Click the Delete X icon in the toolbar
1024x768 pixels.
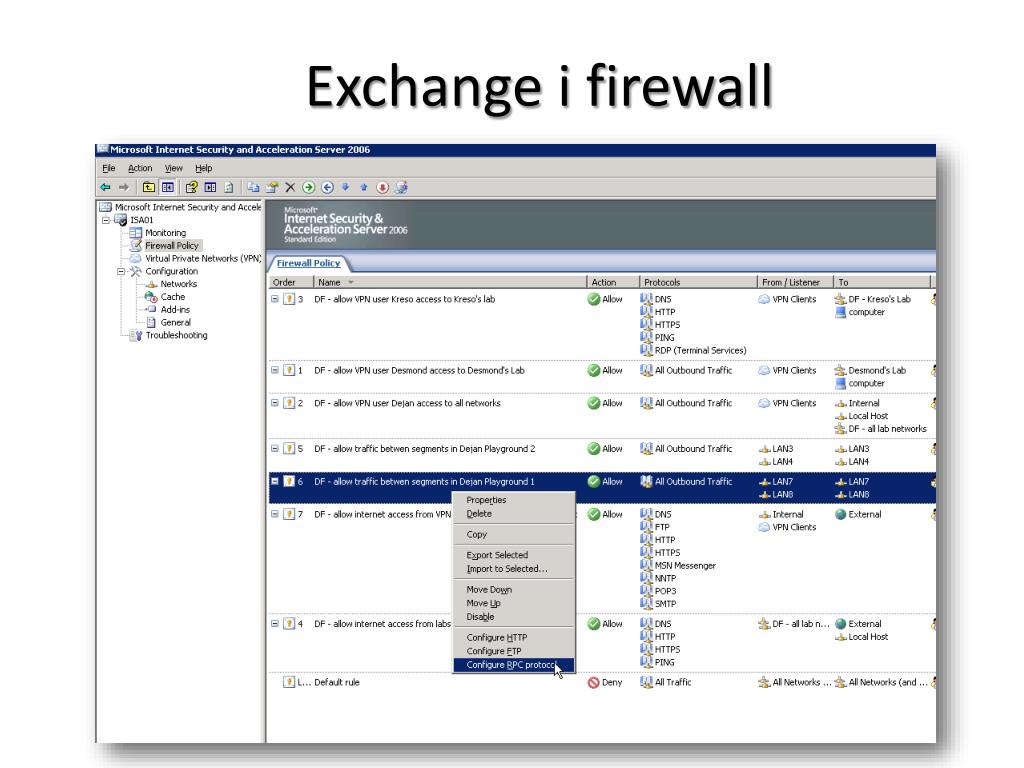coord(290,187)
